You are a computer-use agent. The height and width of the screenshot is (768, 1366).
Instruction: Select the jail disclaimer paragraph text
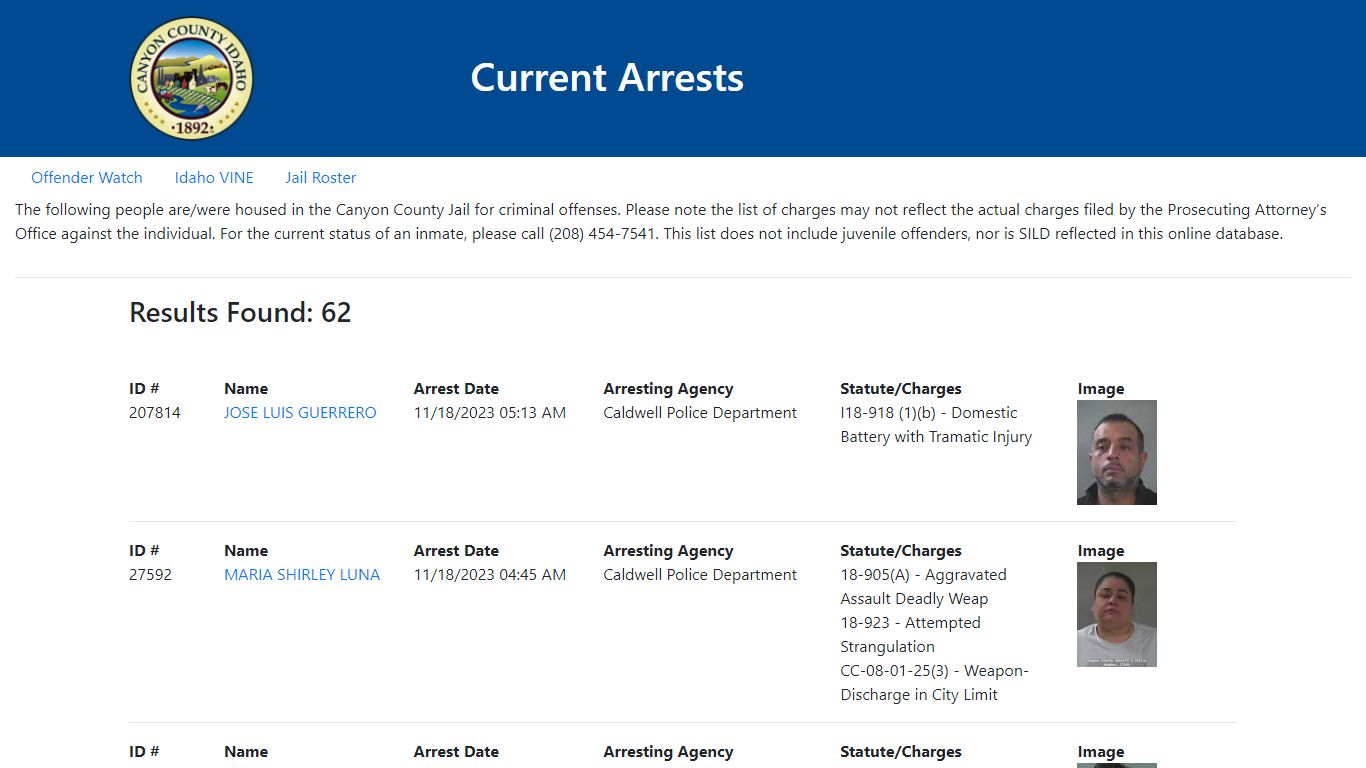coord(671,222)
